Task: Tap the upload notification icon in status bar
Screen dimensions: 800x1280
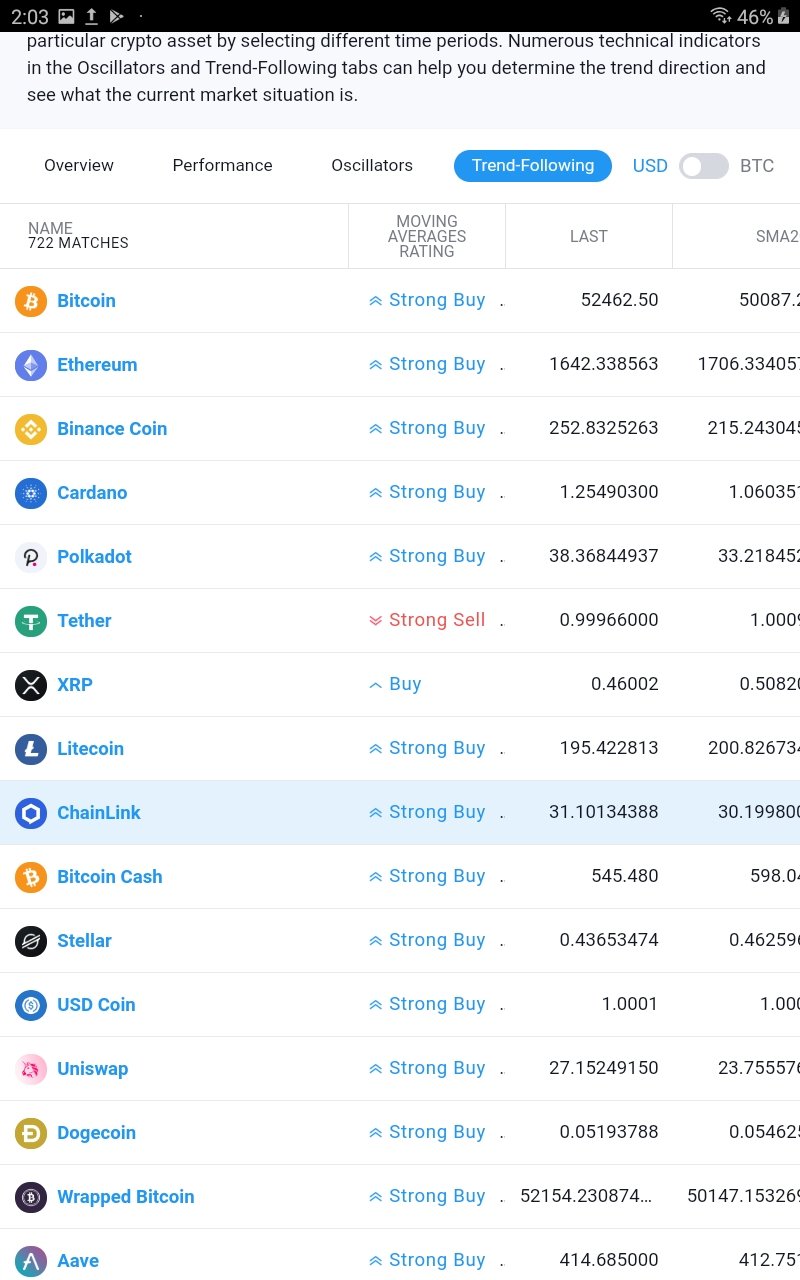Action: tap(92, 16)
